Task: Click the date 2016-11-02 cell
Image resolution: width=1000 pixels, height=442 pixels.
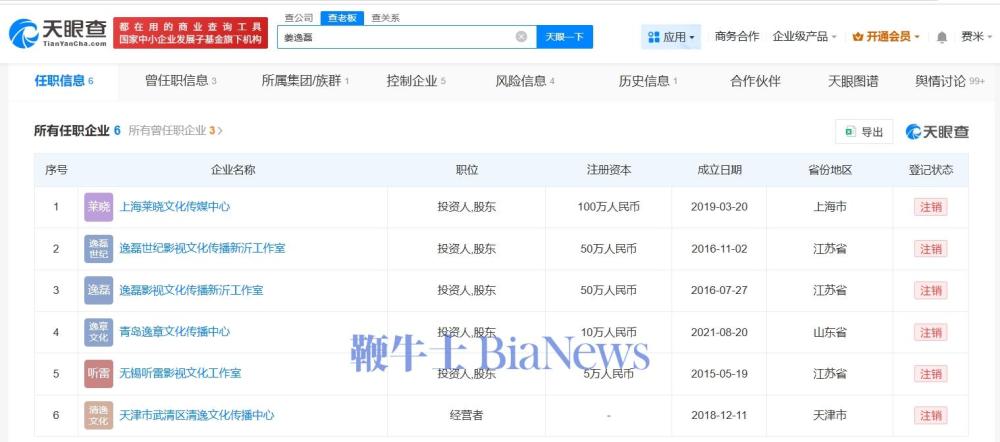Action: pyautogui.click(x=719, y=249)
